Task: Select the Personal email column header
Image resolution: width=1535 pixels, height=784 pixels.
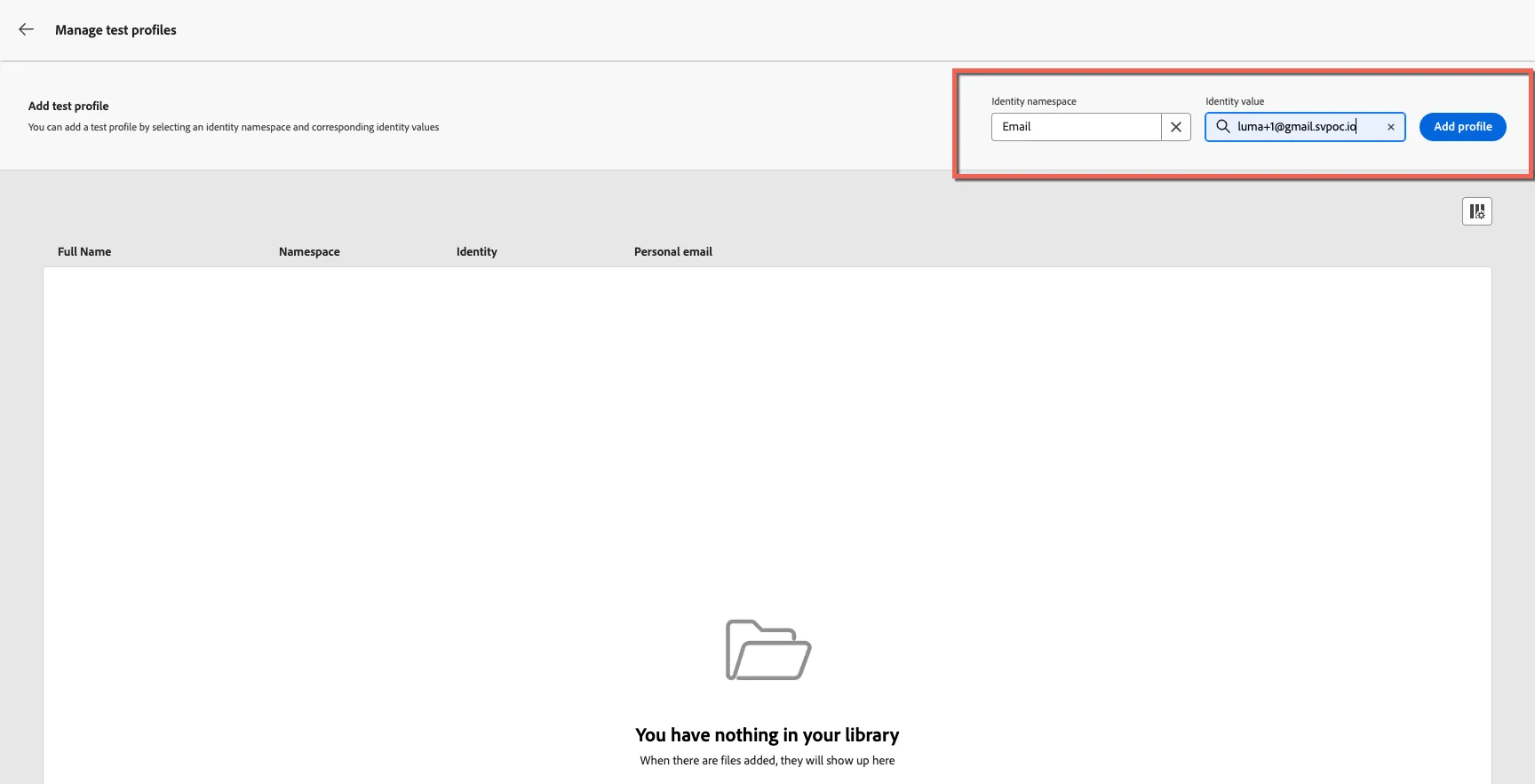Action: [673, 252]
